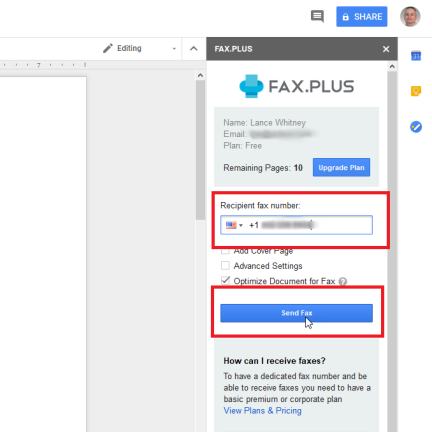Click the FAX.PLUS logo
This screenshot has width=432, height=432.
click(296, 86)
